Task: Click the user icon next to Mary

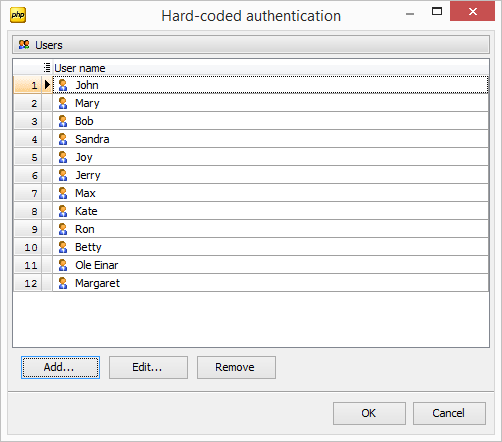Action: (63, 103)
